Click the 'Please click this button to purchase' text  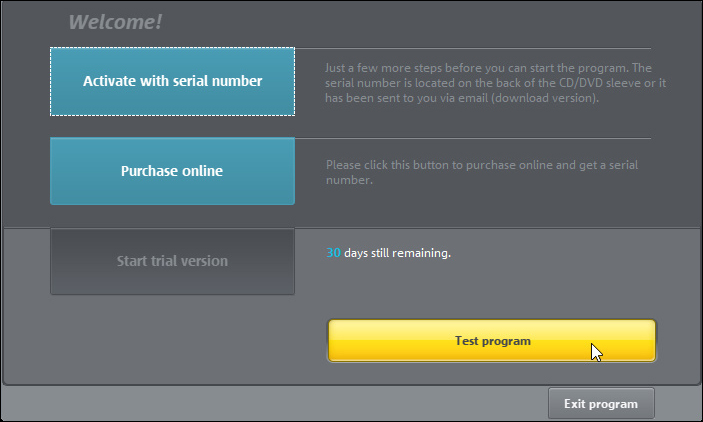pos(482,172)
